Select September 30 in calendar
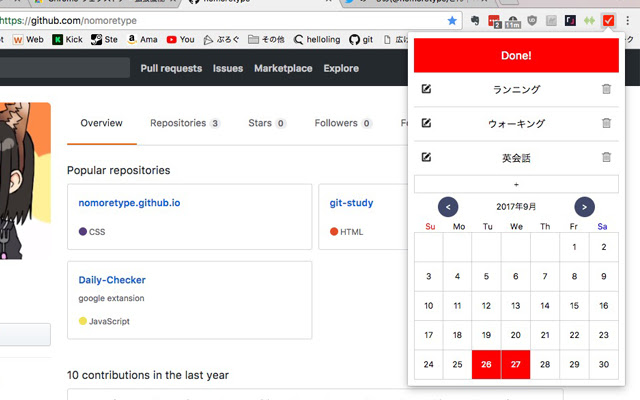Screen dimensions: 640x400 [x=604, y=364]
